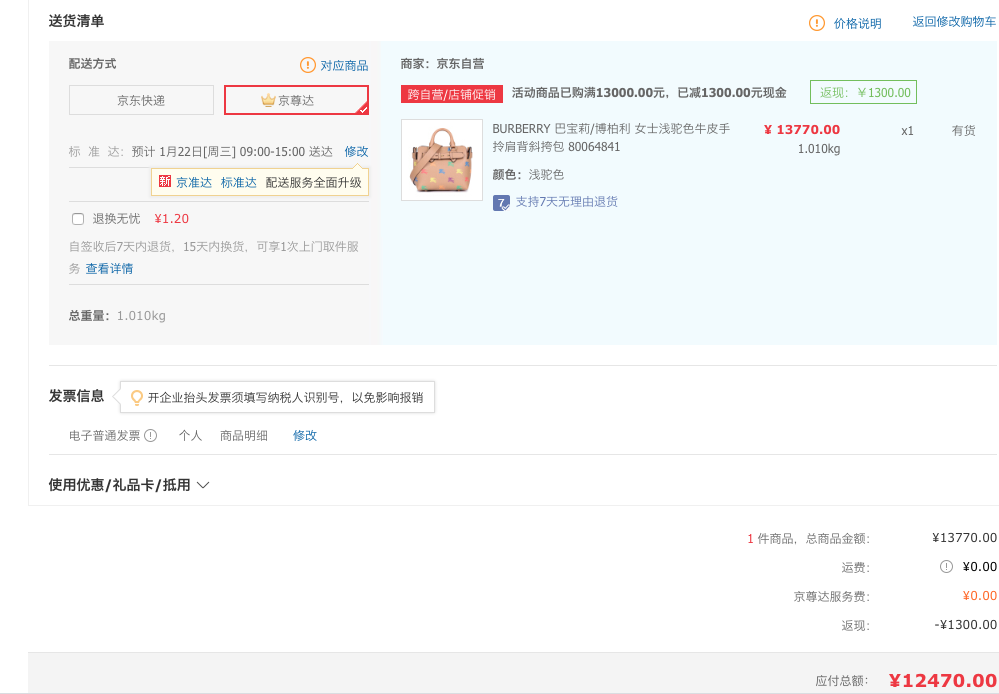999x694 pixels.
Task: Click the 总商品金额 ¥13770.00 value
Action: click(965, 538)
